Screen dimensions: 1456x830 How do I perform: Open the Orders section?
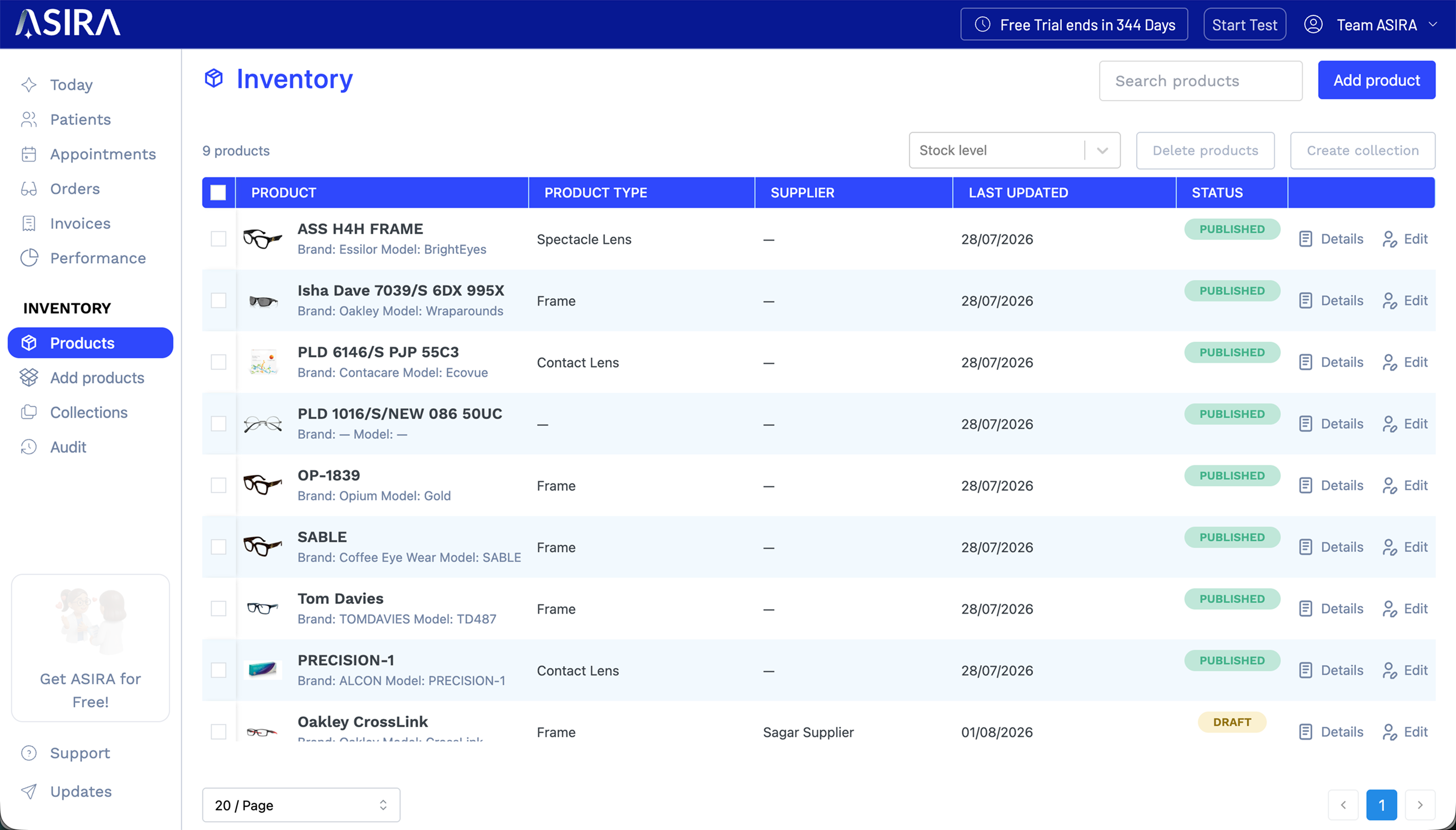75,189
